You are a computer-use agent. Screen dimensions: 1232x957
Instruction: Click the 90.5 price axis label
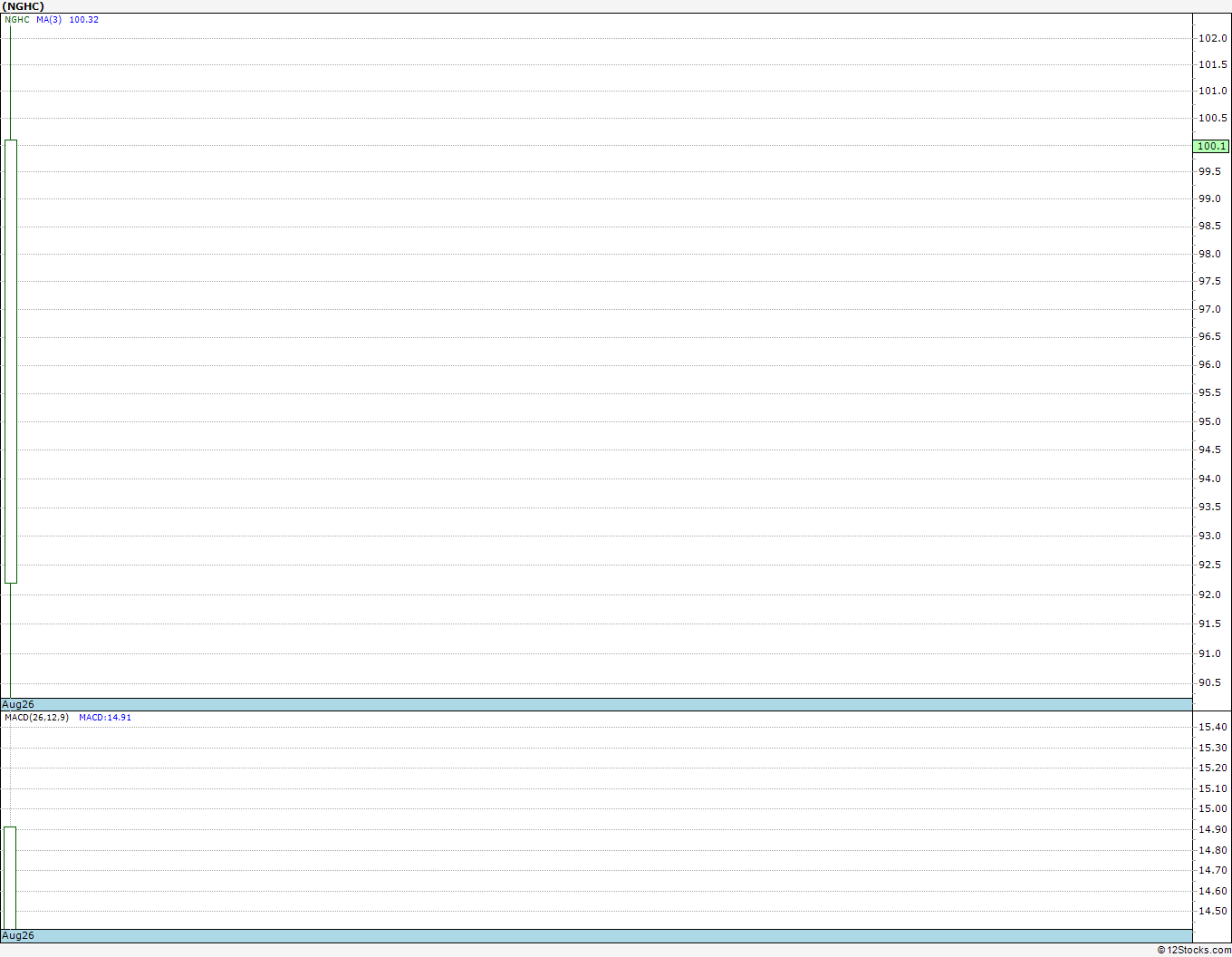coord(1210,682)
